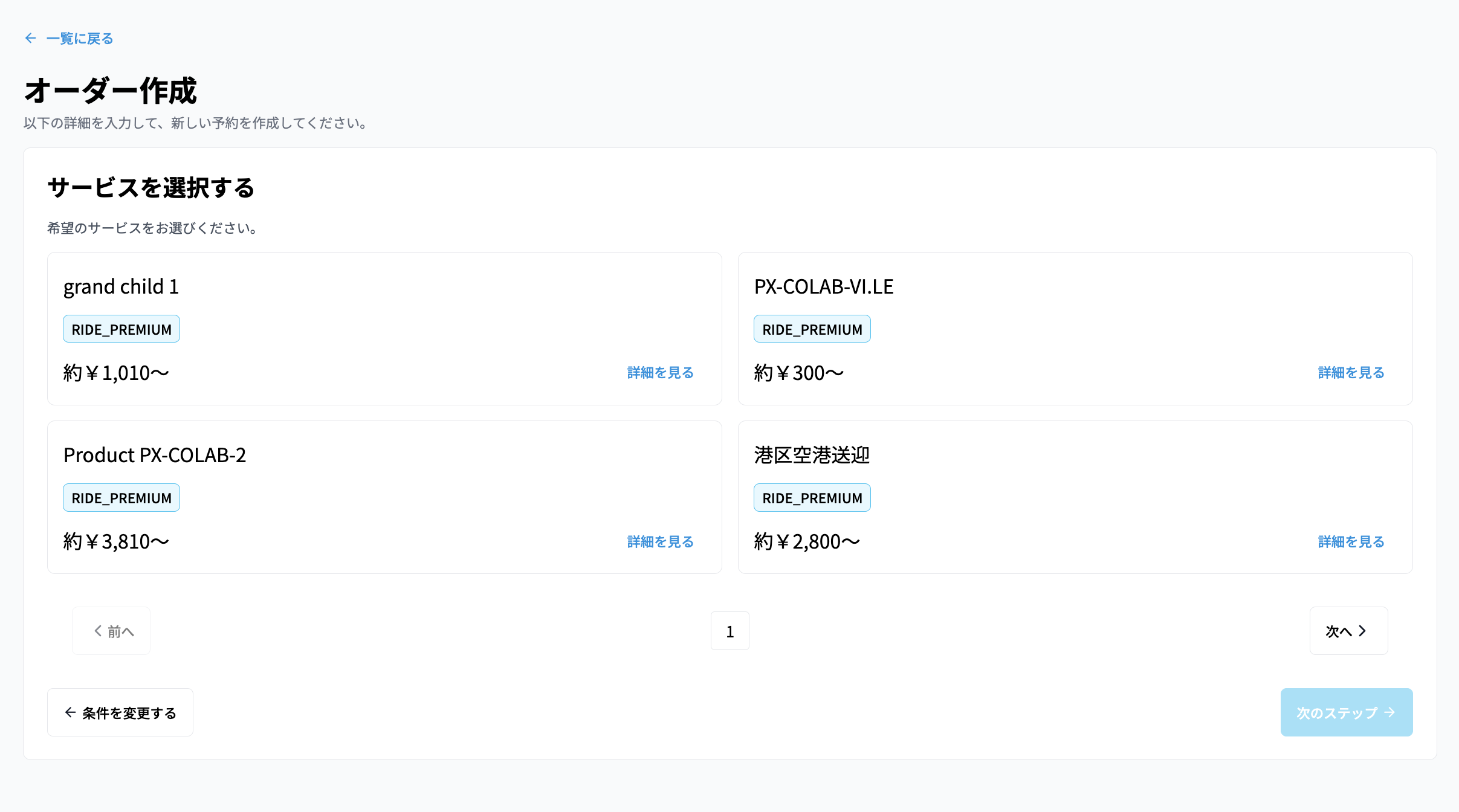Click the RIDE_PREMIUM badge on grand child 1
This screenshot has height=812, width=1459.
(121, 329)
